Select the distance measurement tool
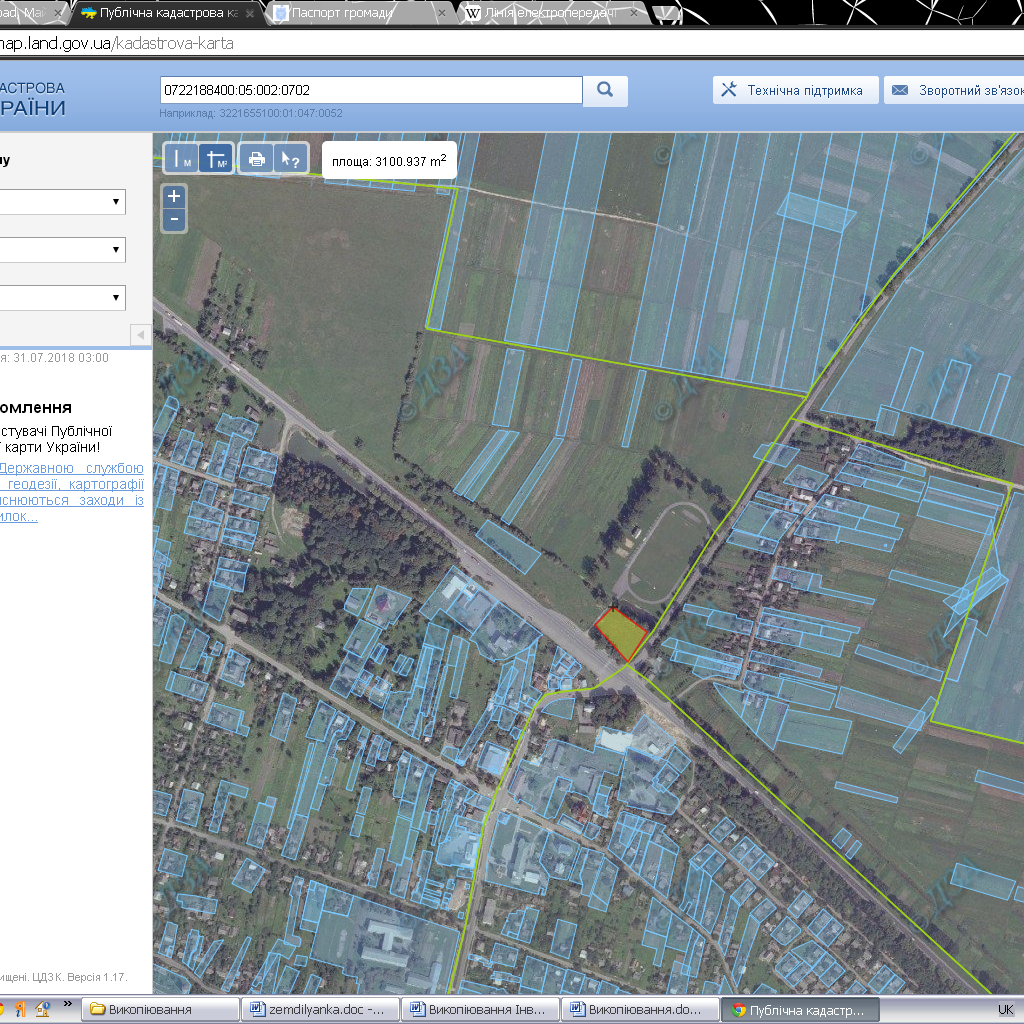This screenshot has width=1024, height=1024. 183,158
